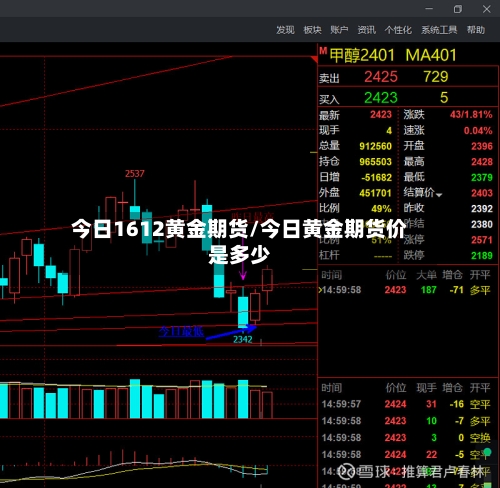
Task: Minimize the trading window
Action: (x=429, y=9)
